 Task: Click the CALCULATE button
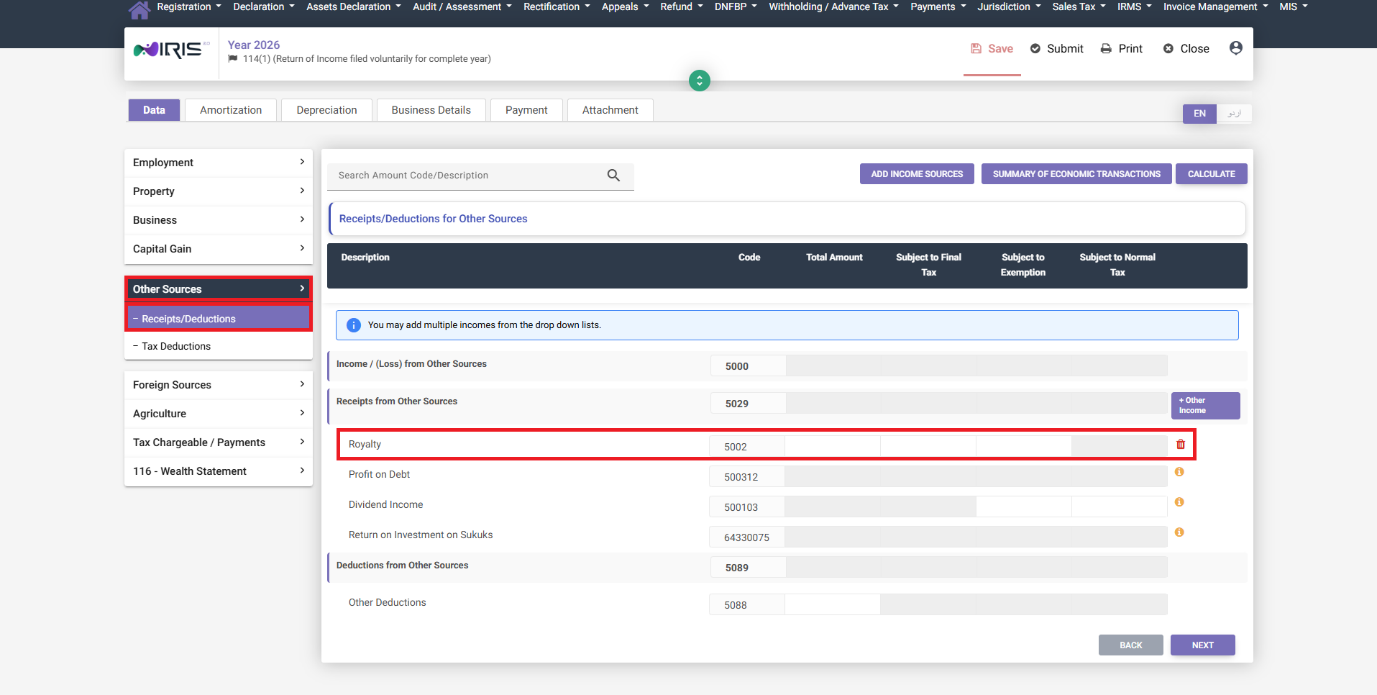point(1211,174)
